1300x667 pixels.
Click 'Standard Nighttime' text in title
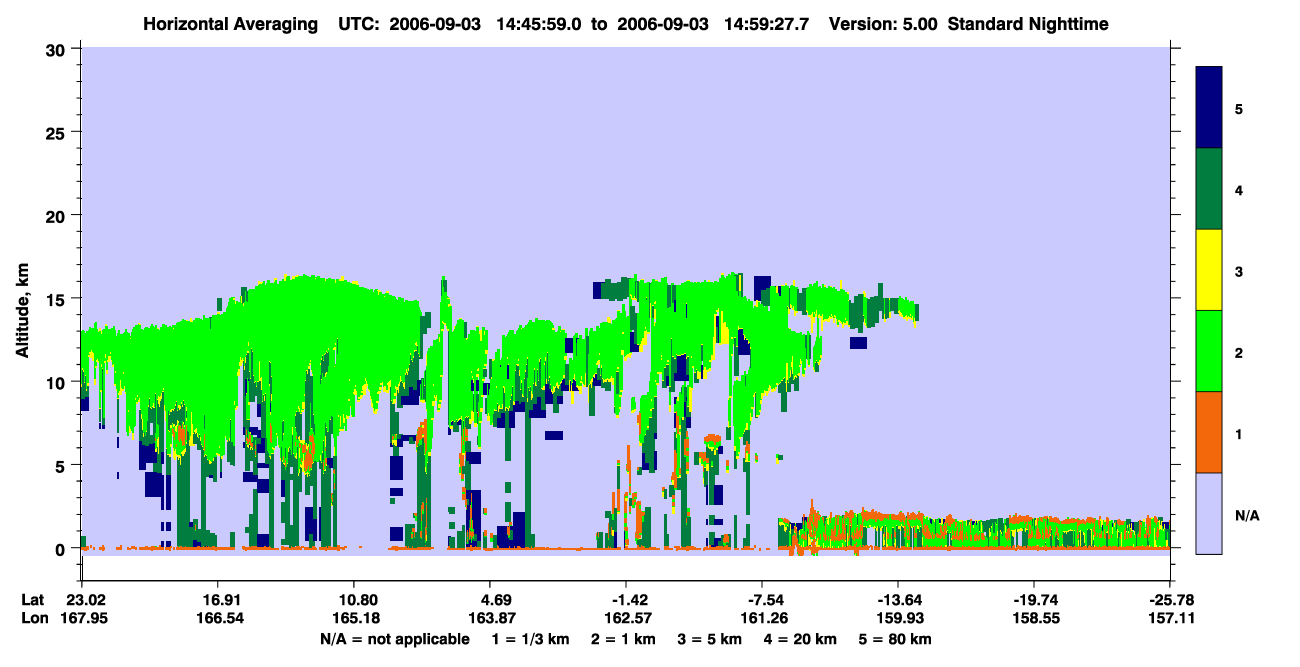pos(1028,24)
